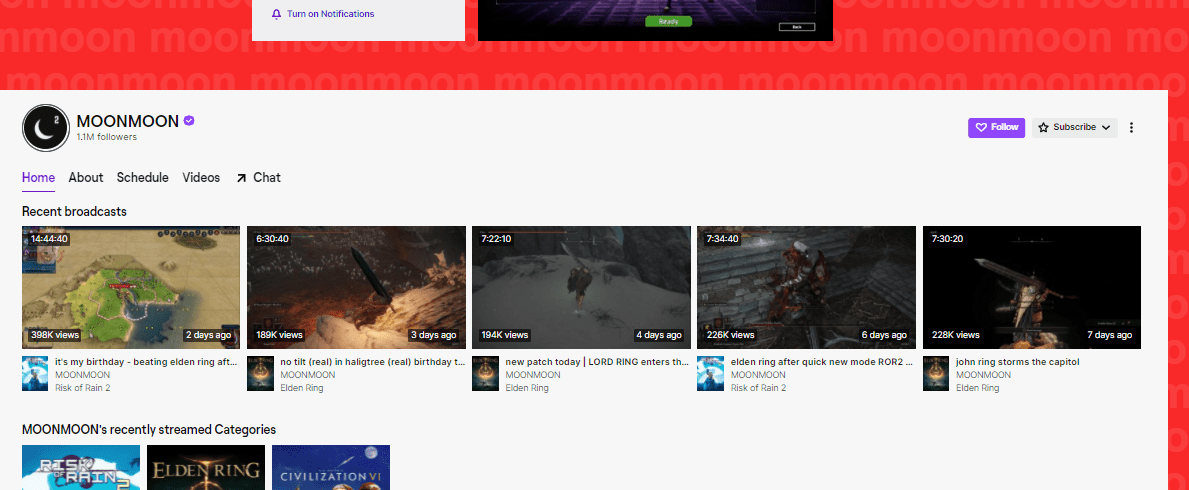Viewport: 1189px width, 490px height.
Task: Open "elden ring after quick new mode ROR2" title
Action: 822,362
